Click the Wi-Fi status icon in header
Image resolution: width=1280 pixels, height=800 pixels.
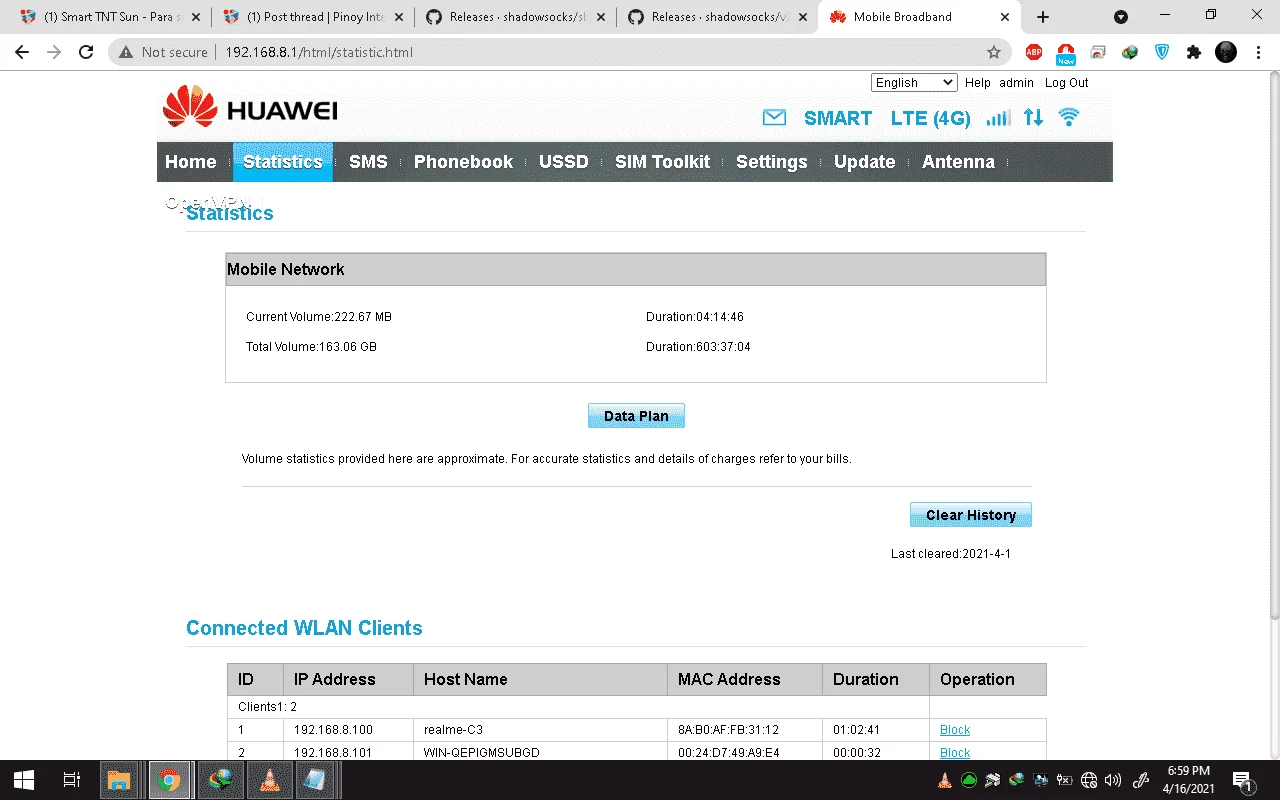coord(1069,117)
